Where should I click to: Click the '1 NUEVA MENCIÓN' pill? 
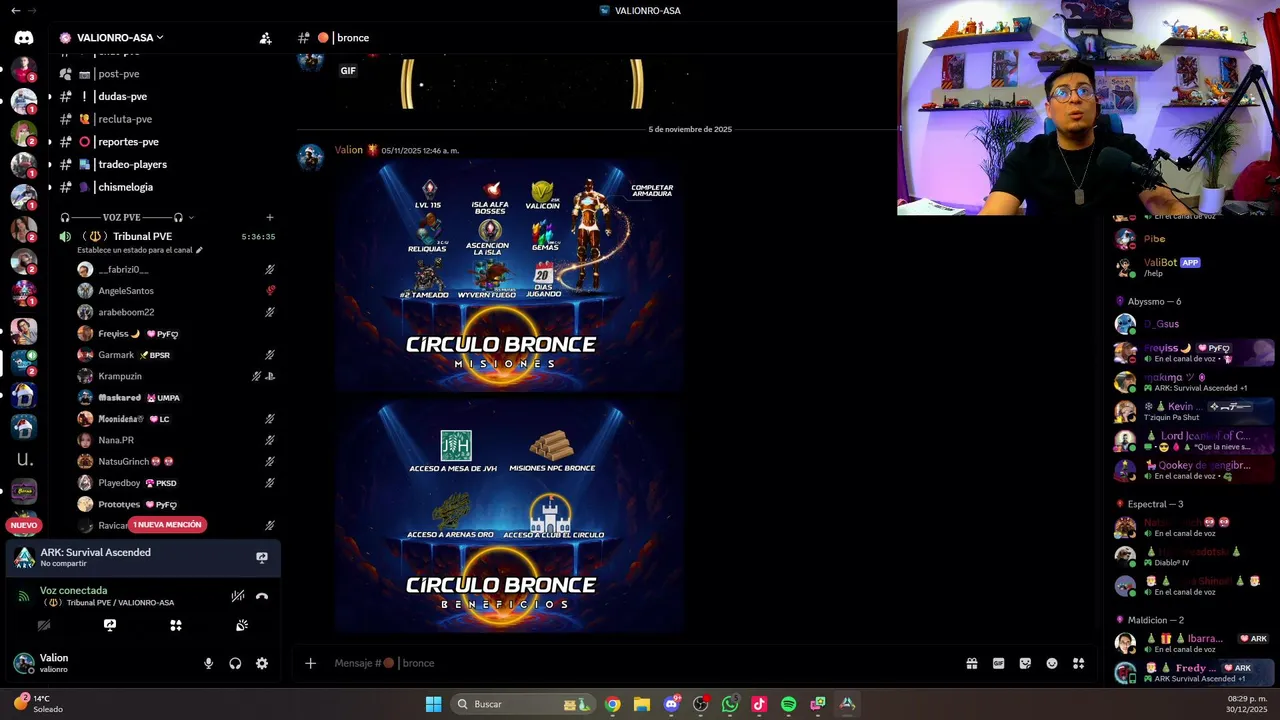point(167,525)
